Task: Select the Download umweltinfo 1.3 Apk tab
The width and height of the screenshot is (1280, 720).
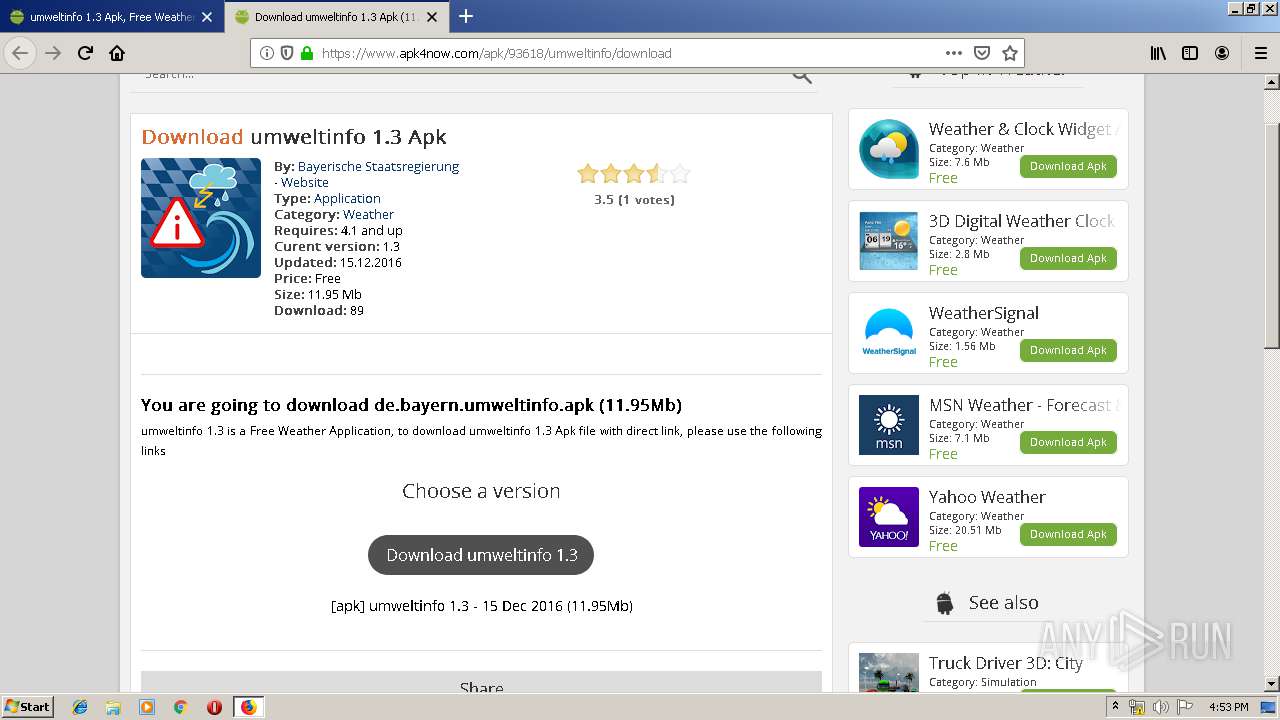Action: pos(336,17)
